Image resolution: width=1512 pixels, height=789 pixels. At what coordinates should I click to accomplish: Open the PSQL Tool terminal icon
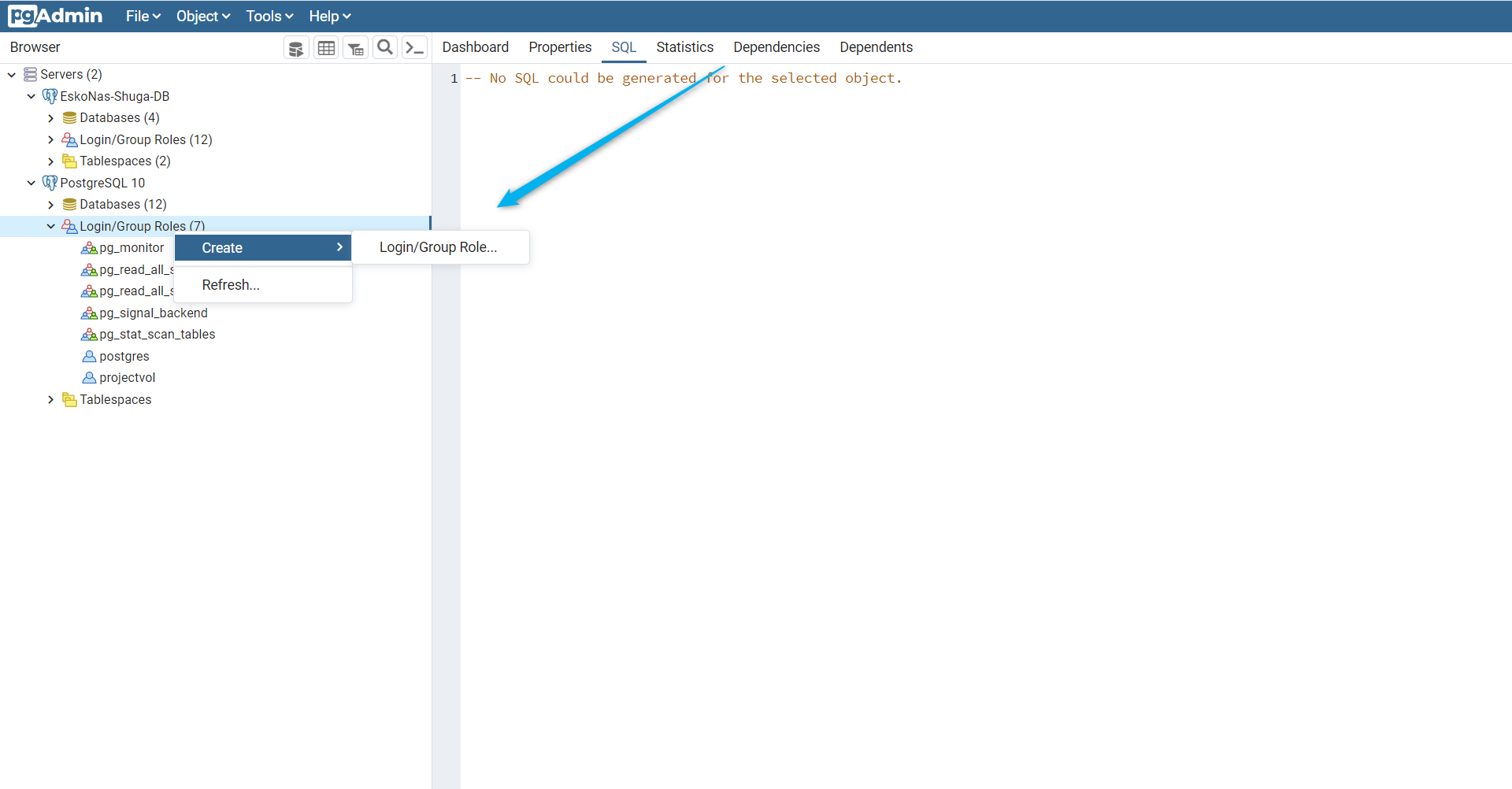[415, 48]
